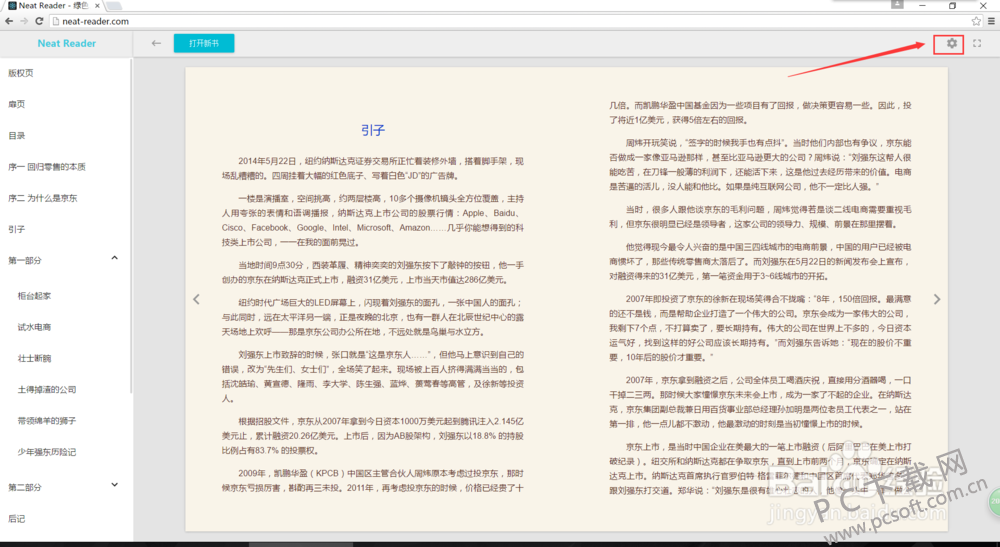The height and width of the screenshot is (547, 1000).
Task: Open the 壮士断腕 sub-chapter
Action: pos(34,359)
